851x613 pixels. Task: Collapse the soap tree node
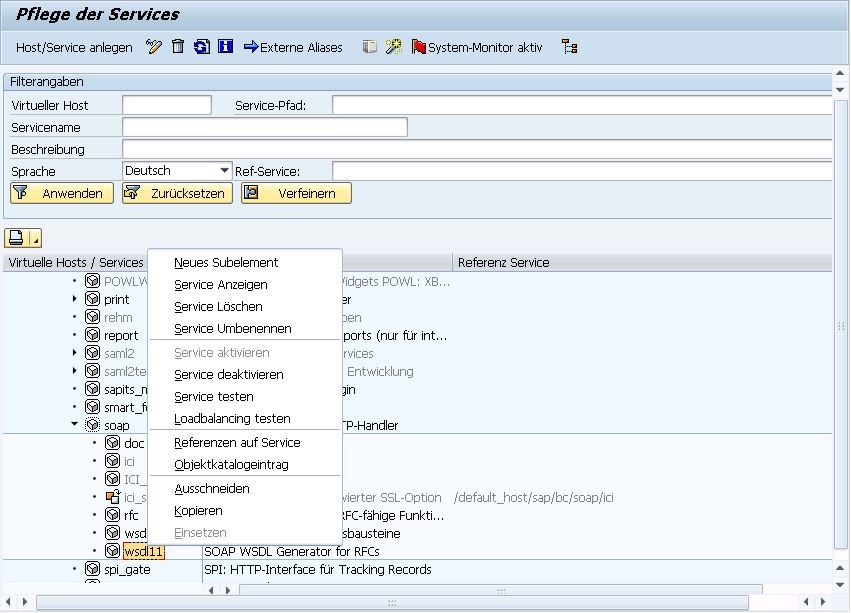point(74,424)
